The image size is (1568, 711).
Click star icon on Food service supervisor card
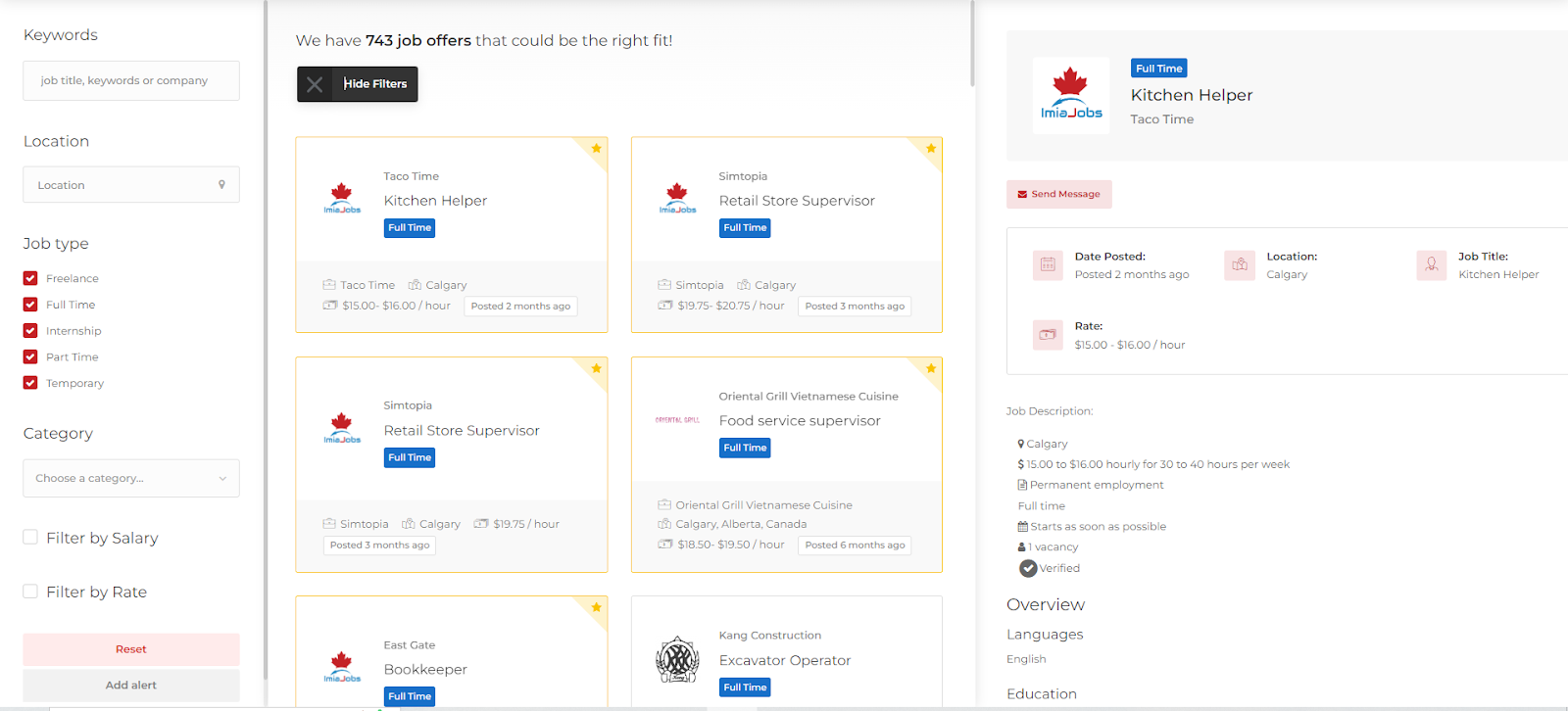(931, 368)
